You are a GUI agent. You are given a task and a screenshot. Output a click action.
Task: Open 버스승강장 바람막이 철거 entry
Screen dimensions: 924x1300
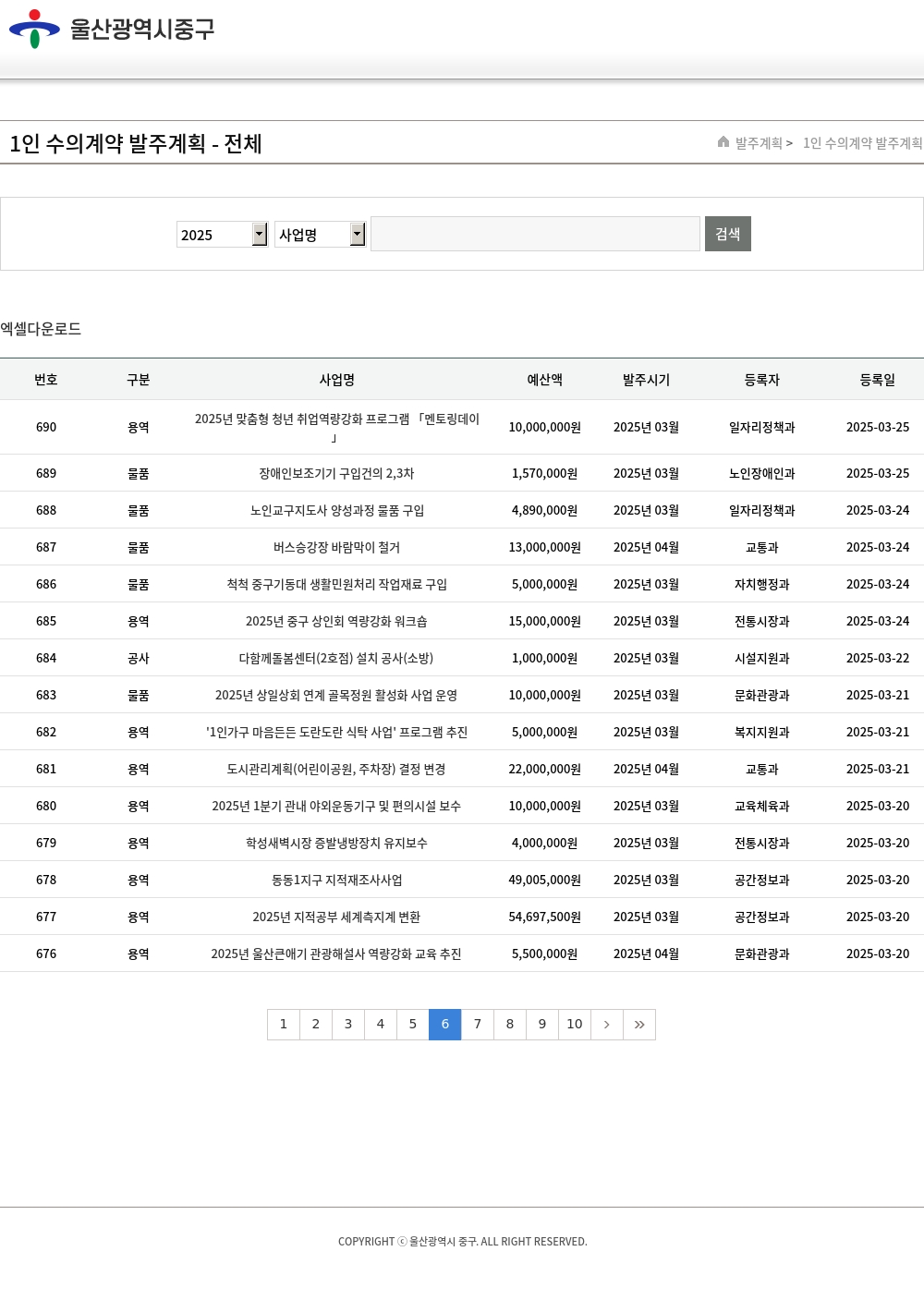click(337, 548)
